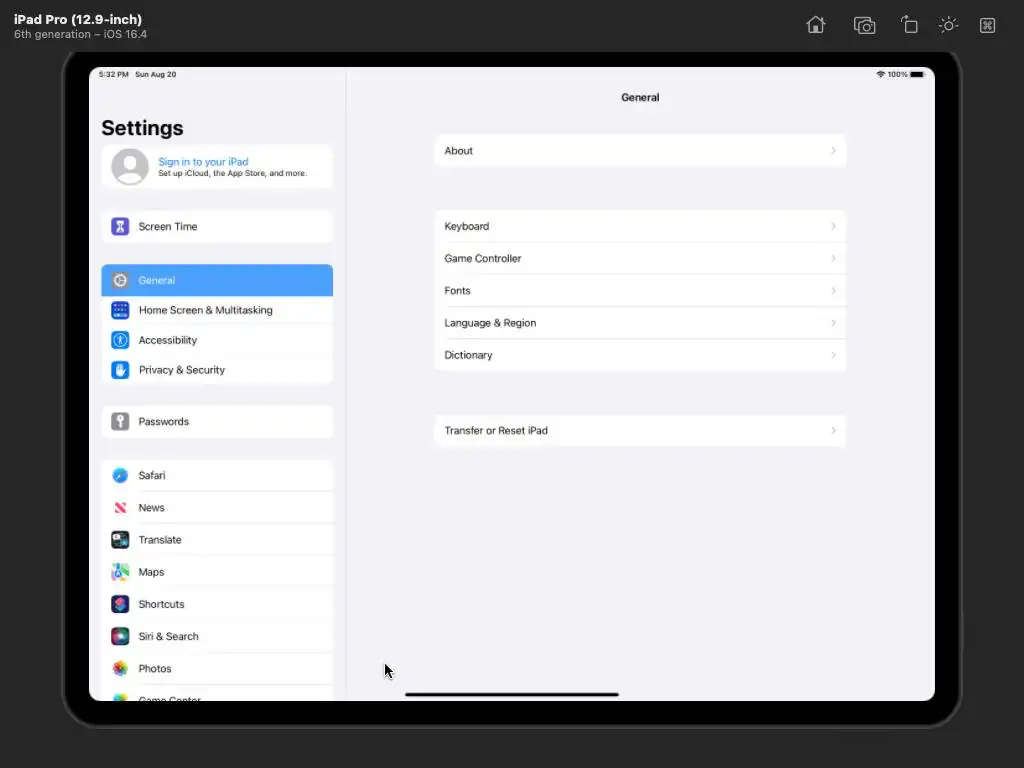
Task: Click the Translate app icon
Action: [120, 540]
